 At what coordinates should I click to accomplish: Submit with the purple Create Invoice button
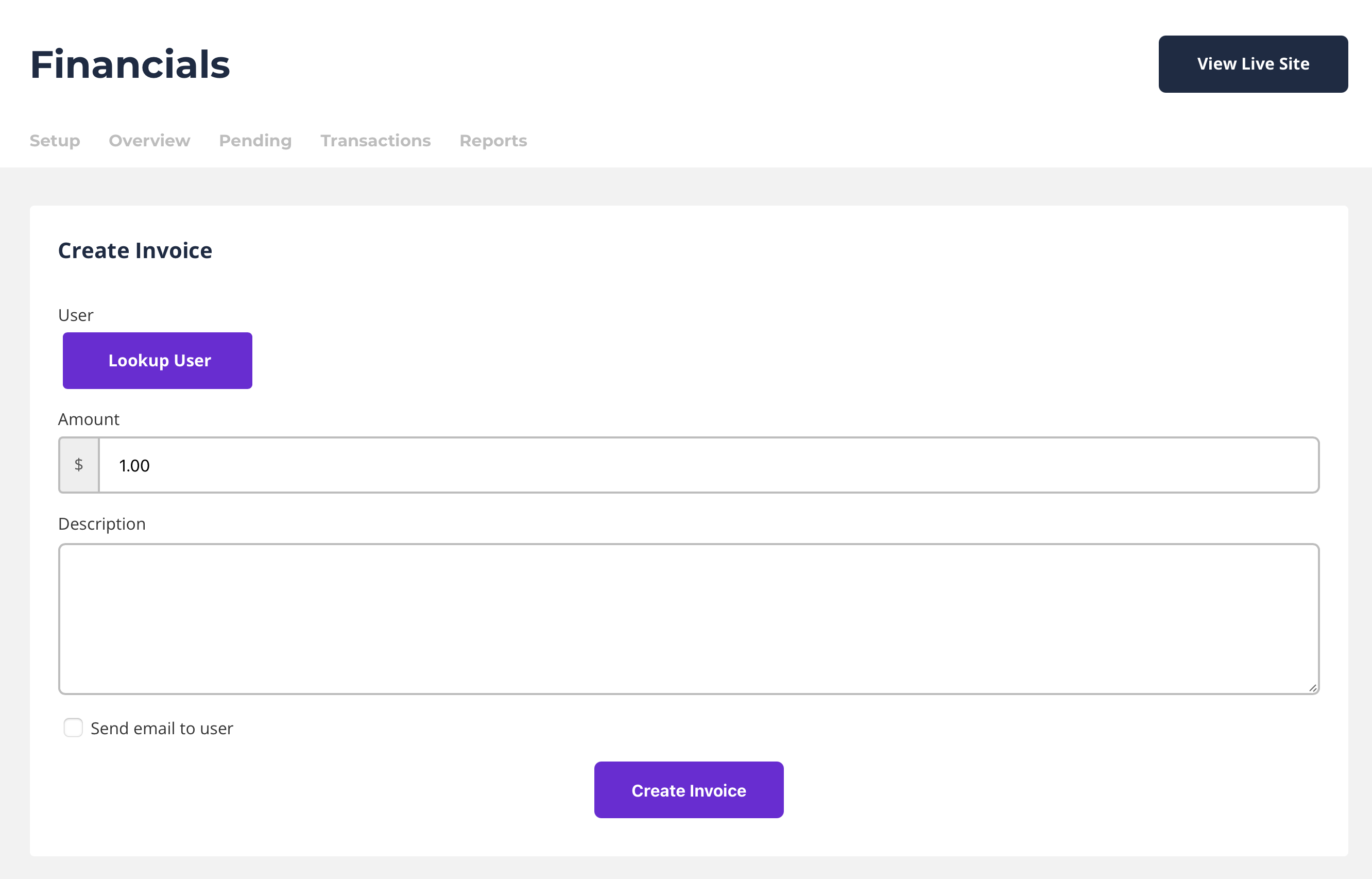pos(689,790)
